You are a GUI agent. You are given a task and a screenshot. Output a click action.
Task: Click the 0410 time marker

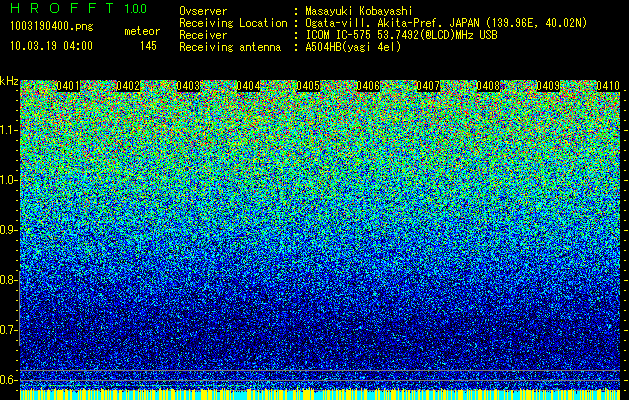(x=608, y=86)
